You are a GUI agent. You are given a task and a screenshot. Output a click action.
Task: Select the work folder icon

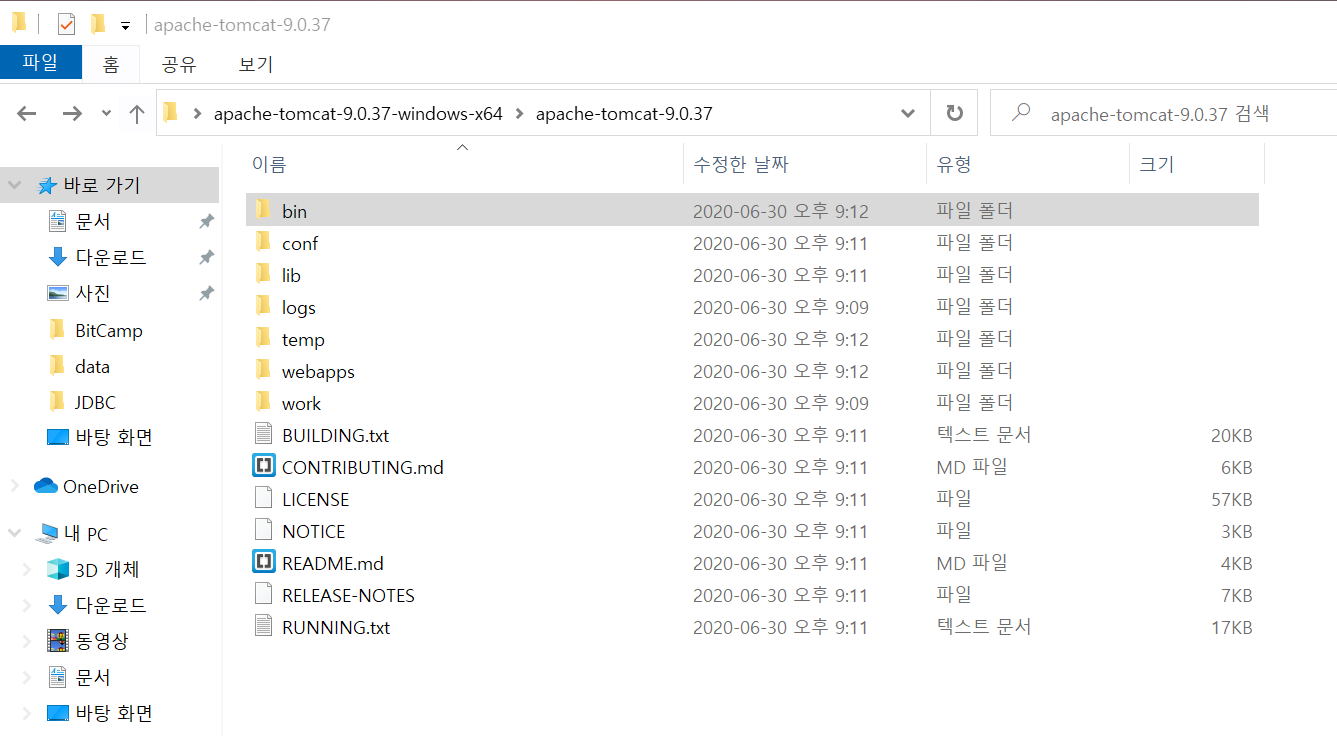[x=263, y=402]
